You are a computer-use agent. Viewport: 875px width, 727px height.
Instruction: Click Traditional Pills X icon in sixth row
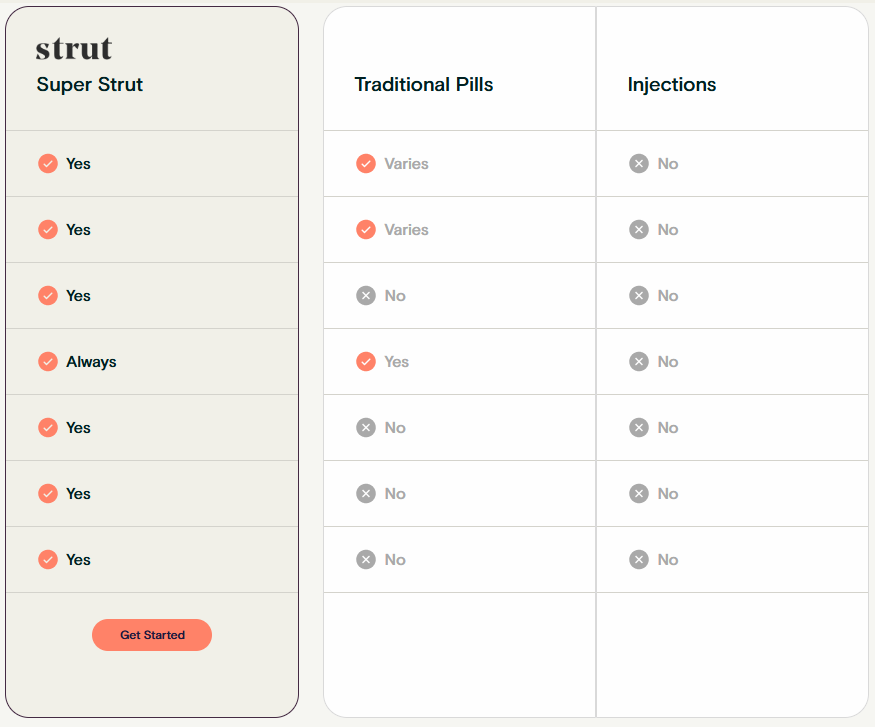coord(366,493)
